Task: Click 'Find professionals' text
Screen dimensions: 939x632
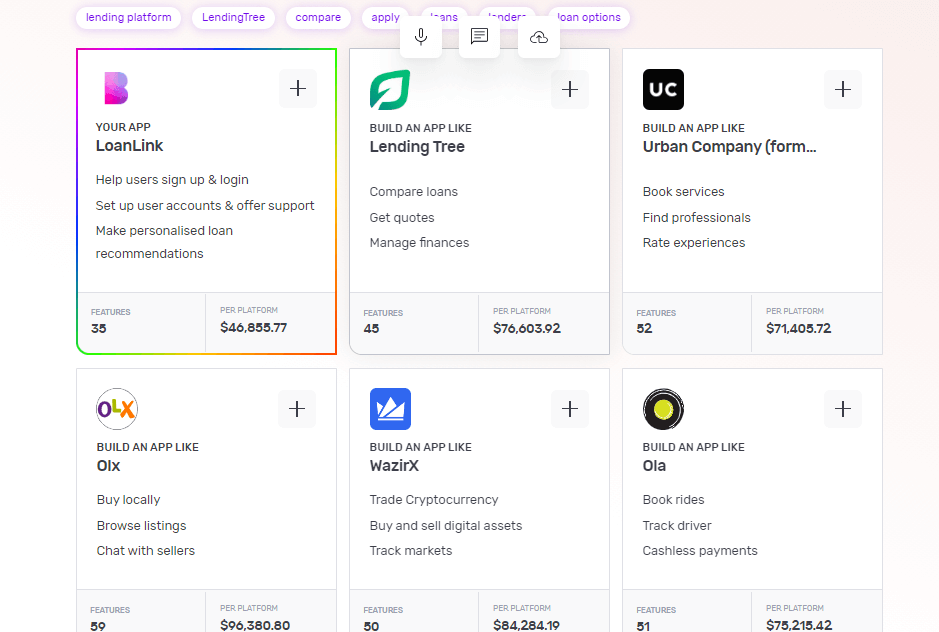Action: (x=696, y=217)
